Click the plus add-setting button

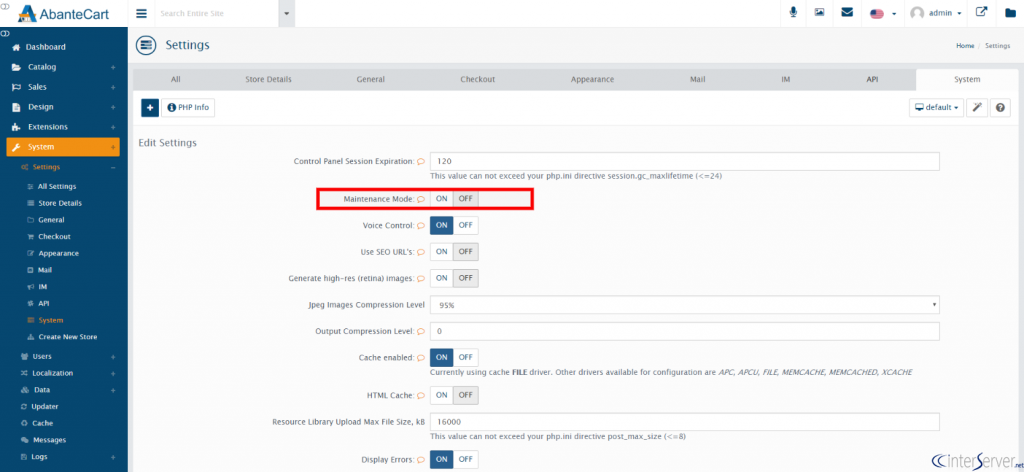pyautogui.click(x=150, y=108)
